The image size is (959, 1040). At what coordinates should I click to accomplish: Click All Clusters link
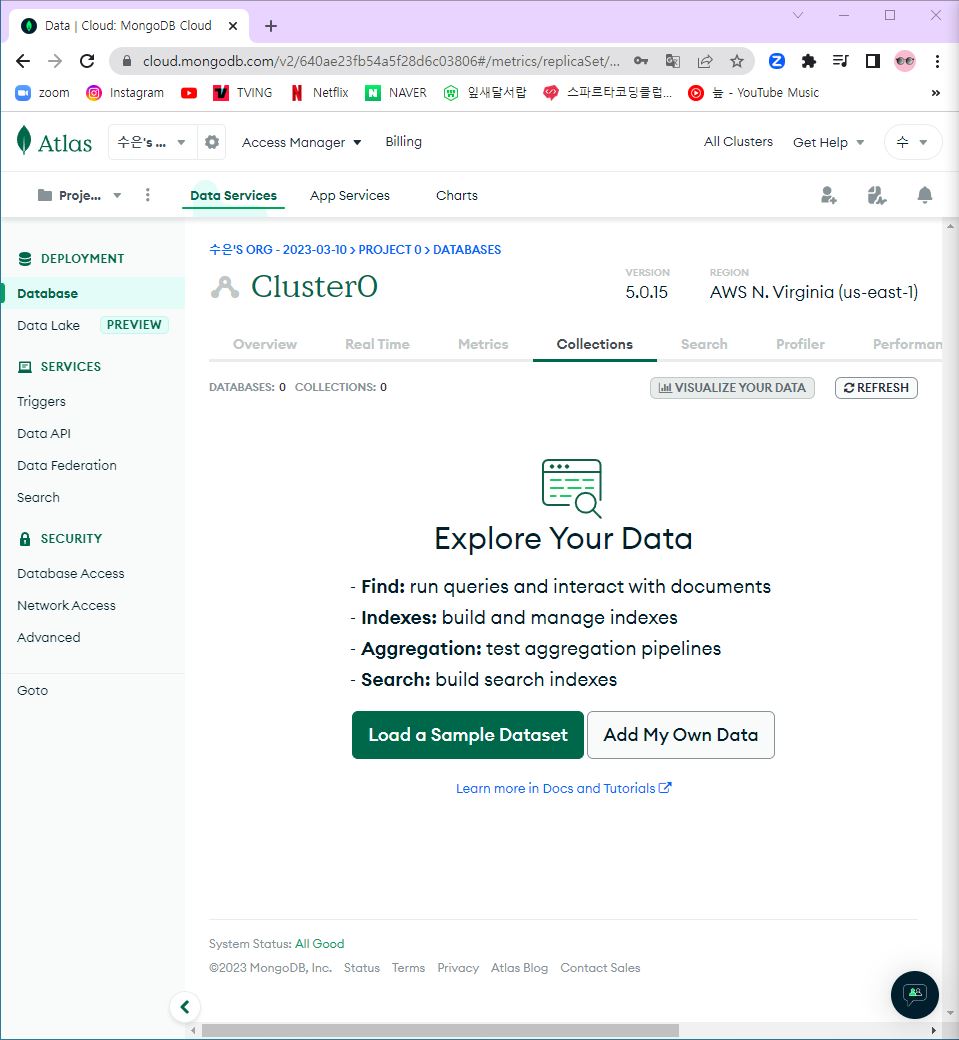point(738,142)
